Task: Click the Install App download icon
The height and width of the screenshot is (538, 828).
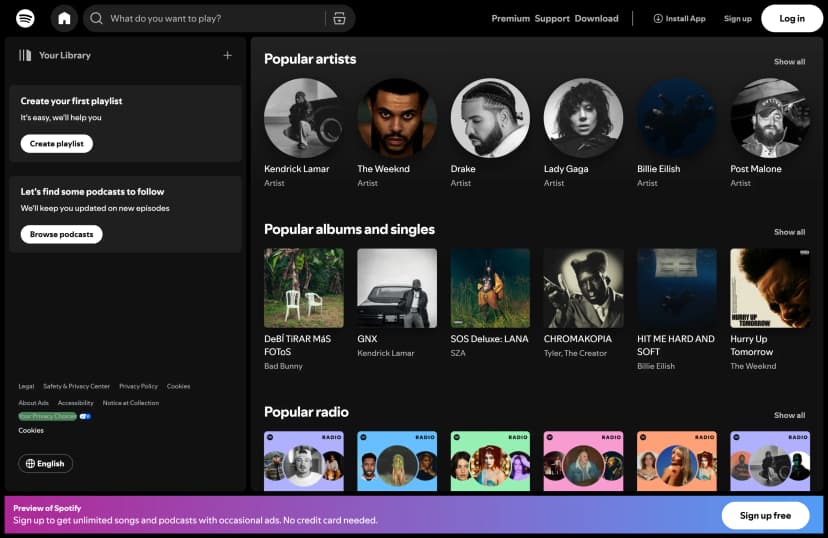Action: [658, 18]
